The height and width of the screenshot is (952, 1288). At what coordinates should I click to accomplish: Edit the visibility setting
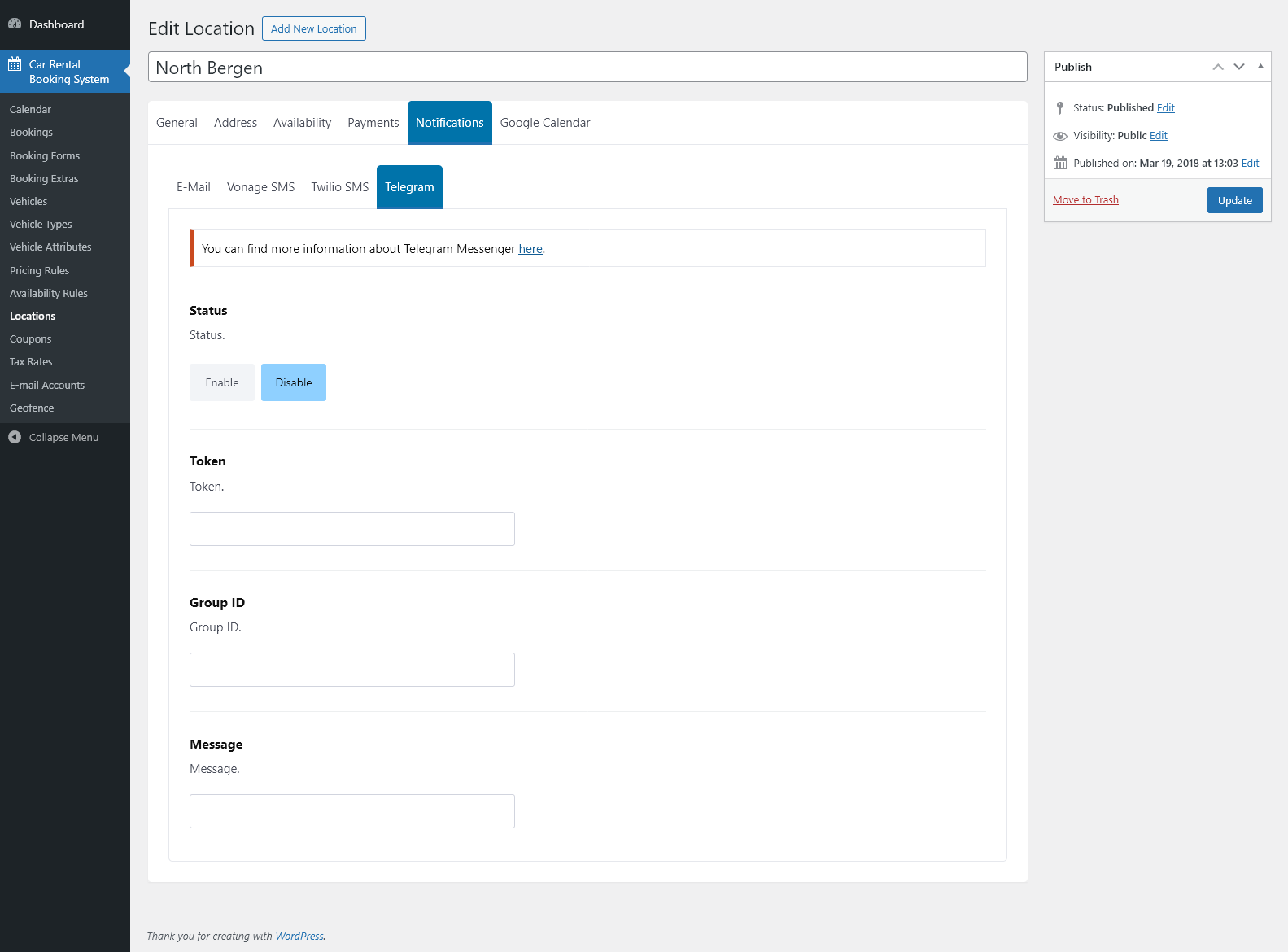(x=1159, y=136)
